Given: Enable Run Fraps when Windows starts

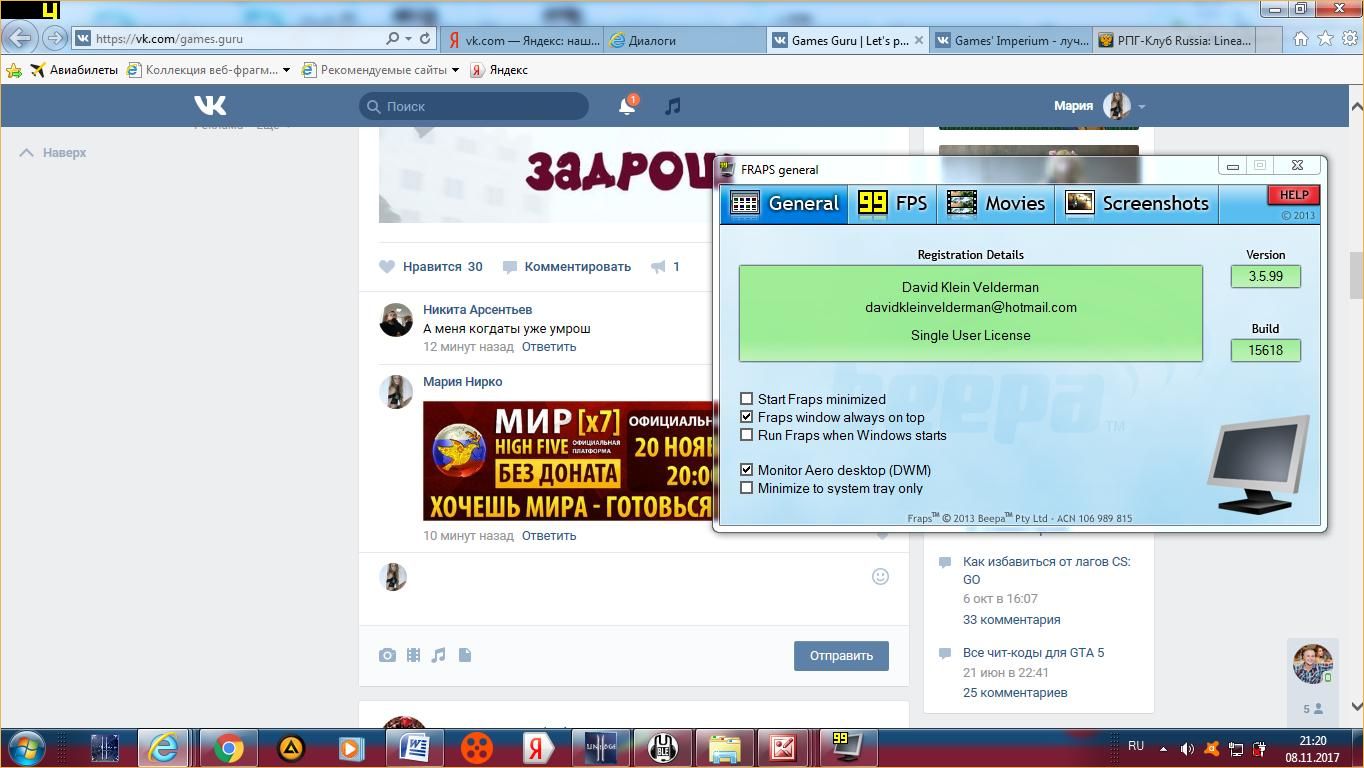Looking at the screenshot, I should [x=746, y=435].
